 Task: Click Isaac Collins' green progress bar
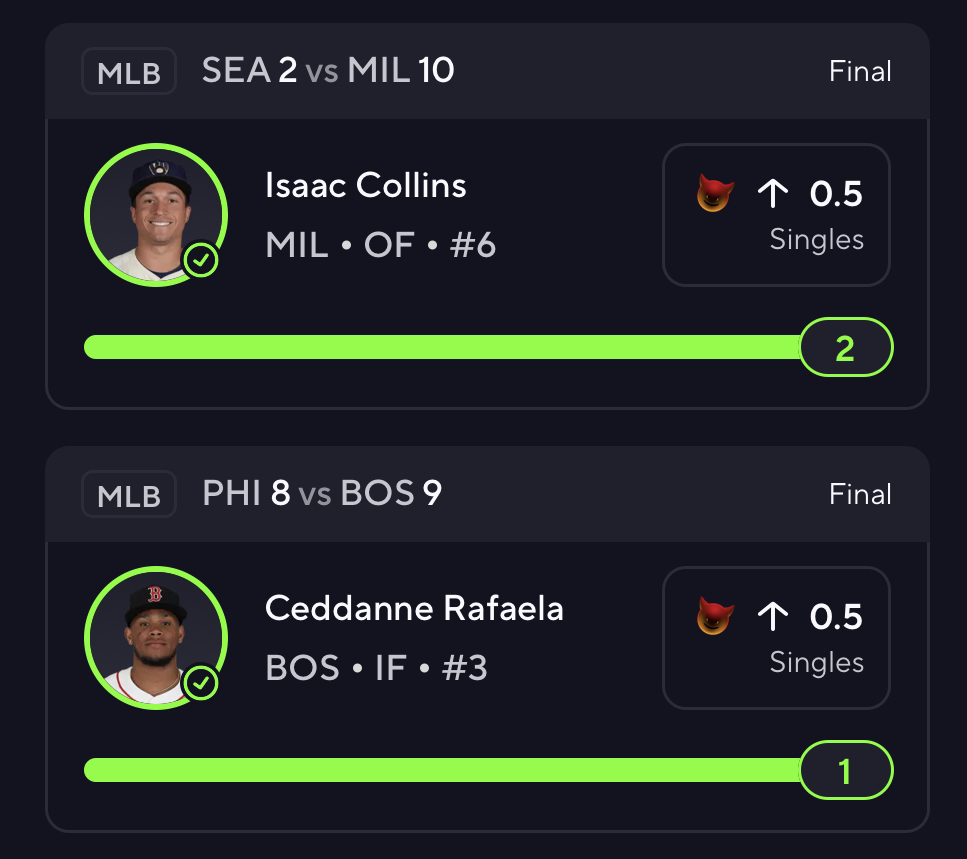[x=440, y=347]
